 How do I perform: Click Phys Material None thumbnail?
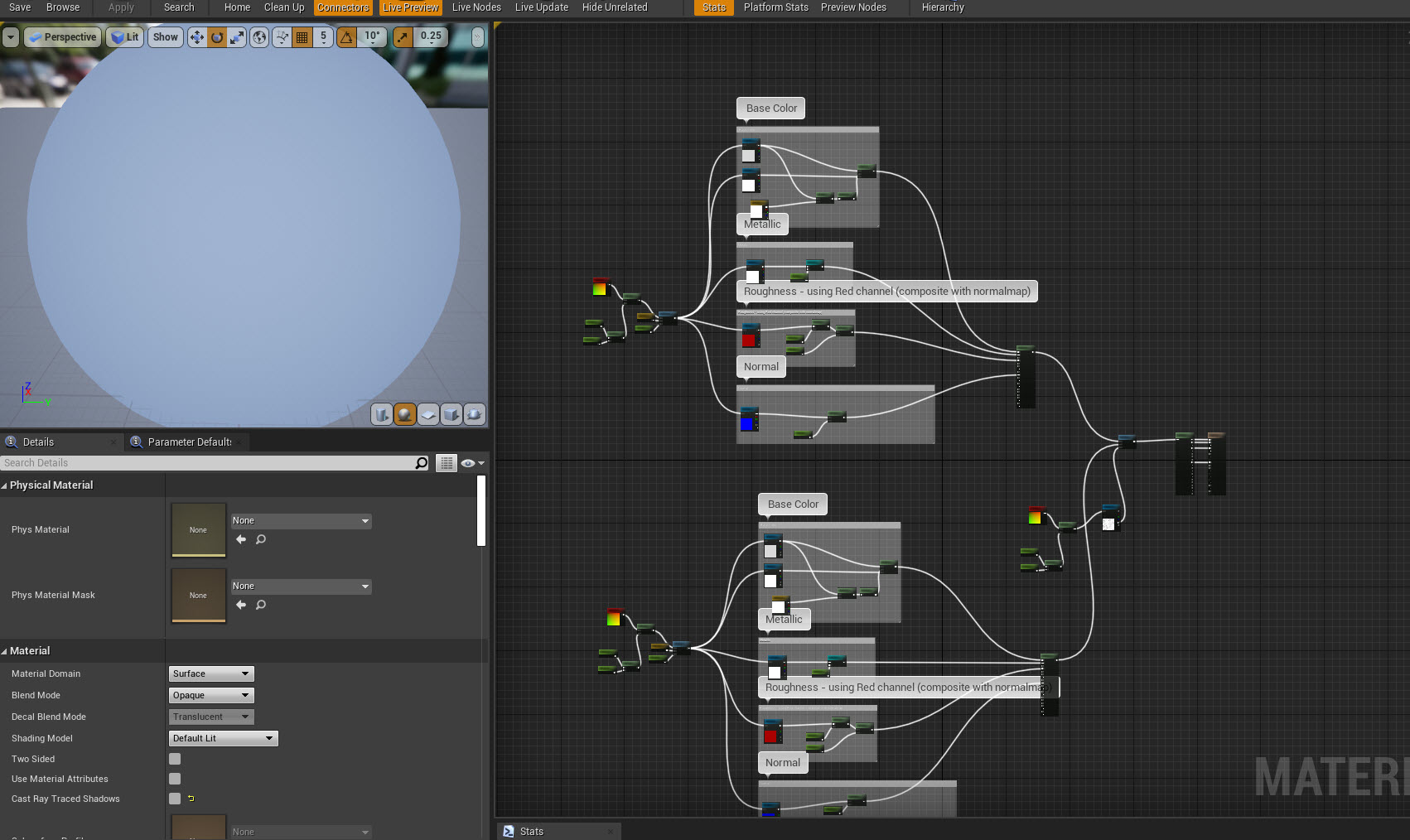(198, 530)
